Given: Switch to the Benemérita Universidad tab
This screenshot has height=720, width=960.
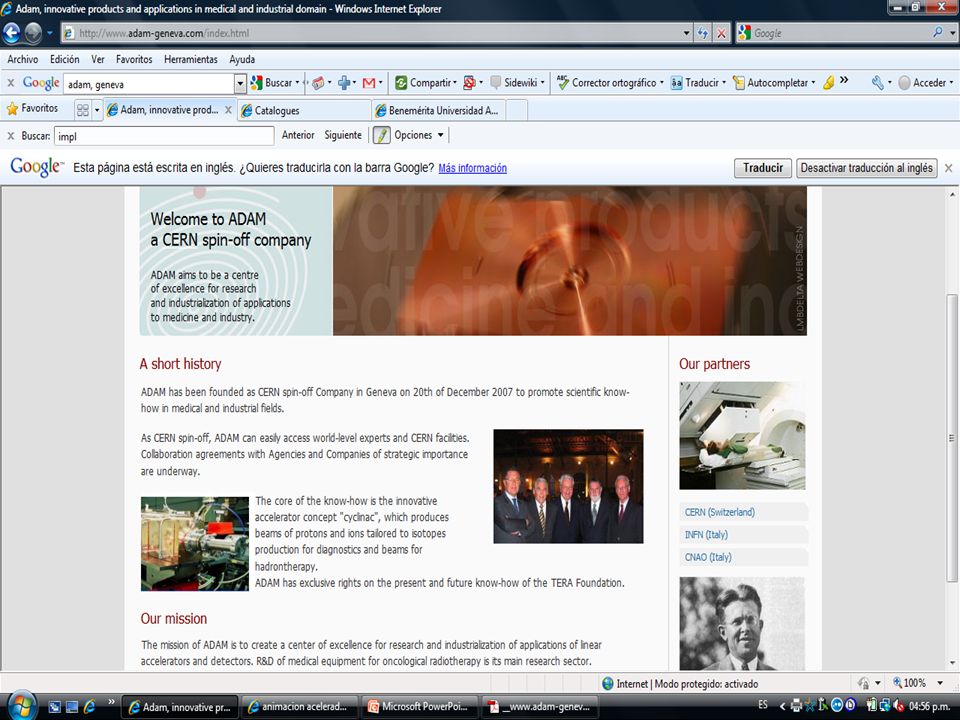Looking at the screenshot, I should click(438, 110).
